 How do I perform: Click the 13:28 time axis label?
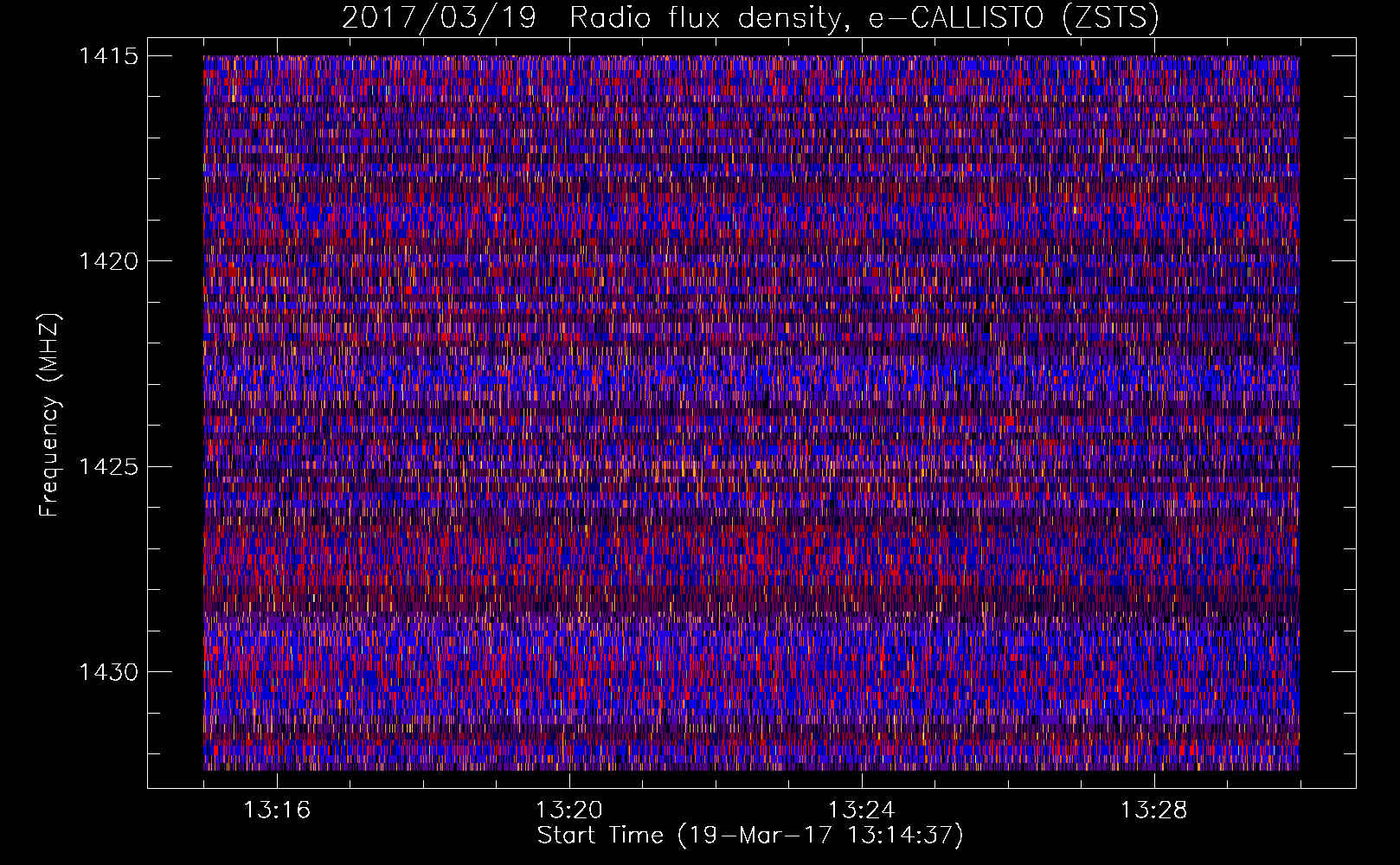click(1154, 810)
